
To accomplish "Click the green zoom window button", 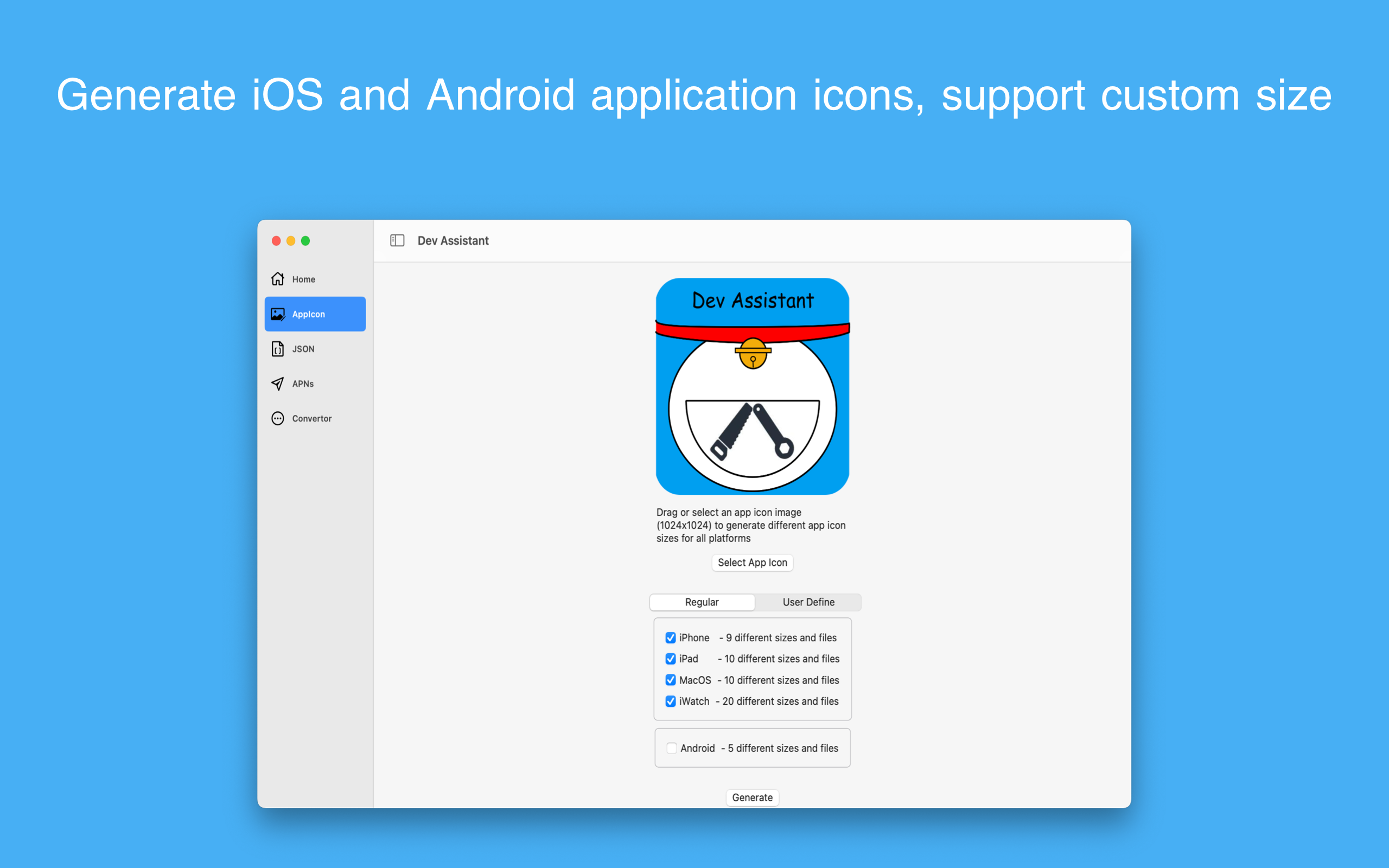I will coord(306,240).
